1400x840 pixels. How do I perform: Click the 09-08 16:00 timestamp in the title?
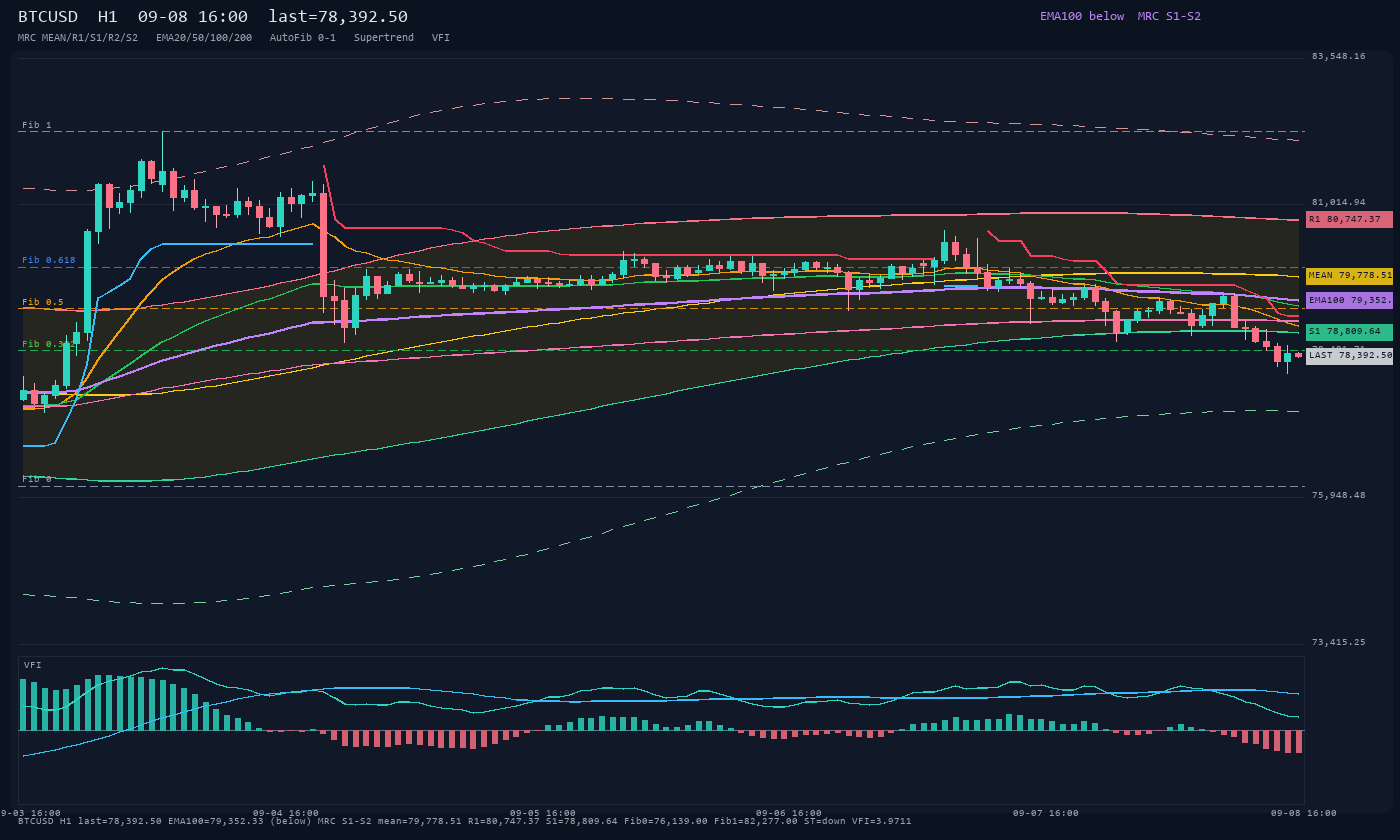coord(193,17)
